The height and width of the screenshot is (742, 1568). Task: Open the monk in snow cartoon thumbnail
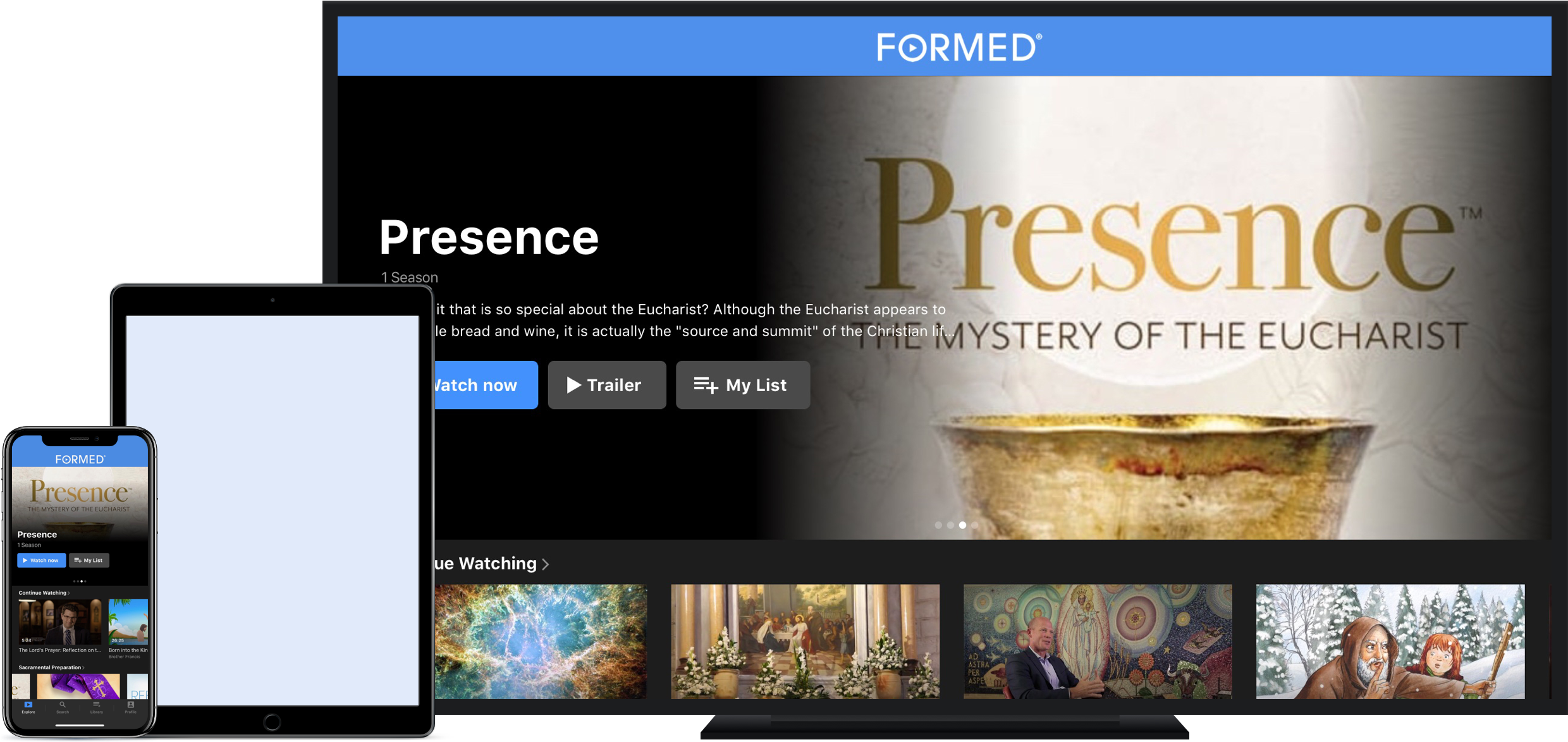[1390, 642]
